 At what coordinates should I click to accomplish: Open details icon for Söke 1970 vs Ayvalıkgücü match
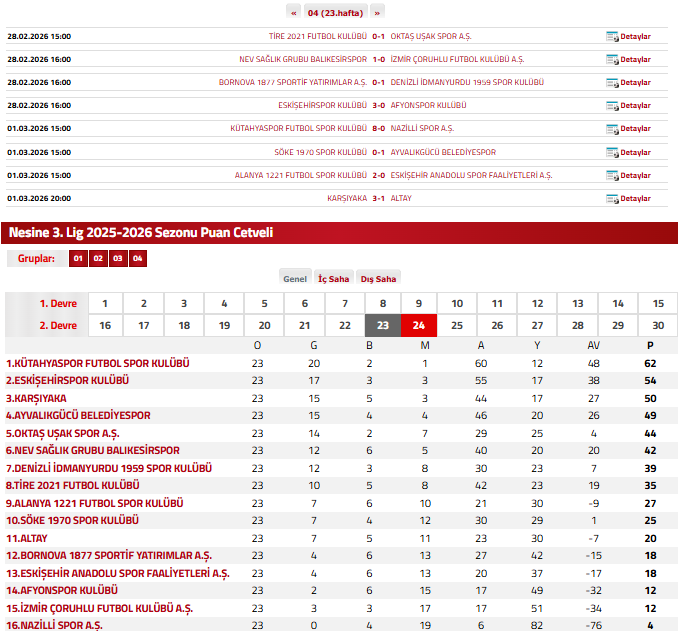coord(612,152)
